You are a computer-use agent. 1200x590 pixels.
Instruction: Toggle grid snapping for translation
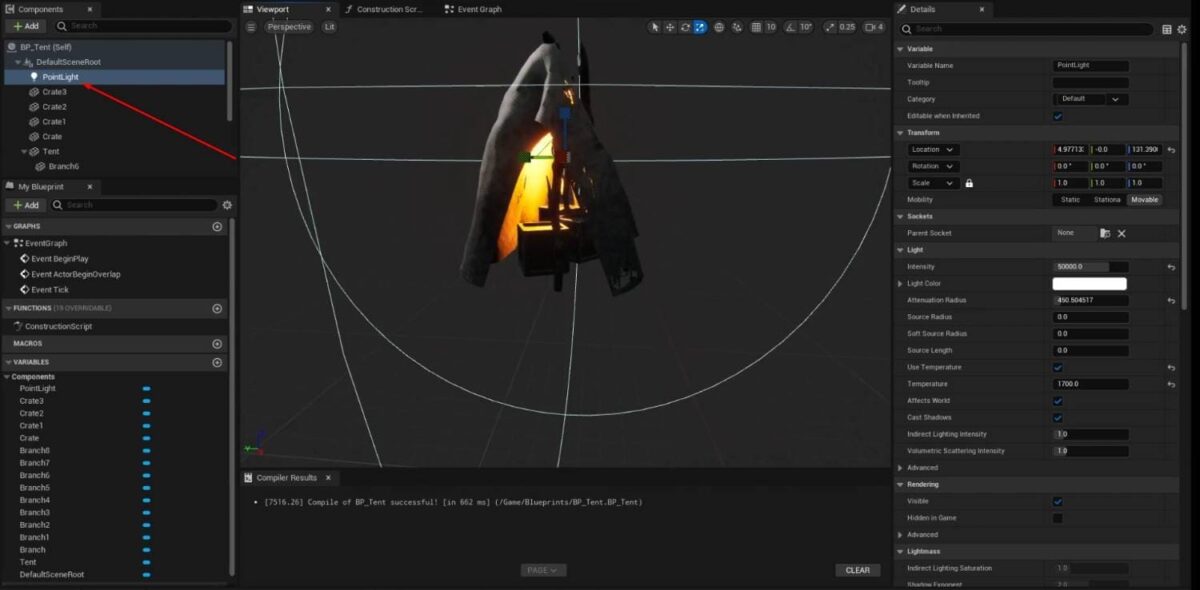[757, 27]
